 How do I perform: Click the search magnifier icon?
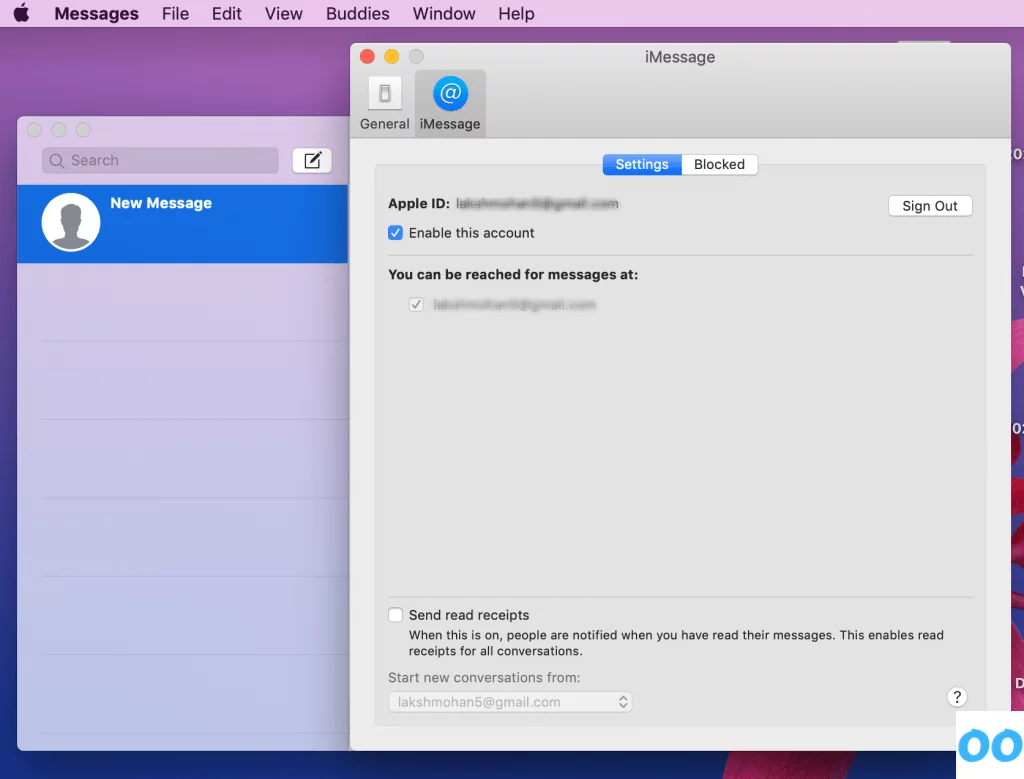57,161
